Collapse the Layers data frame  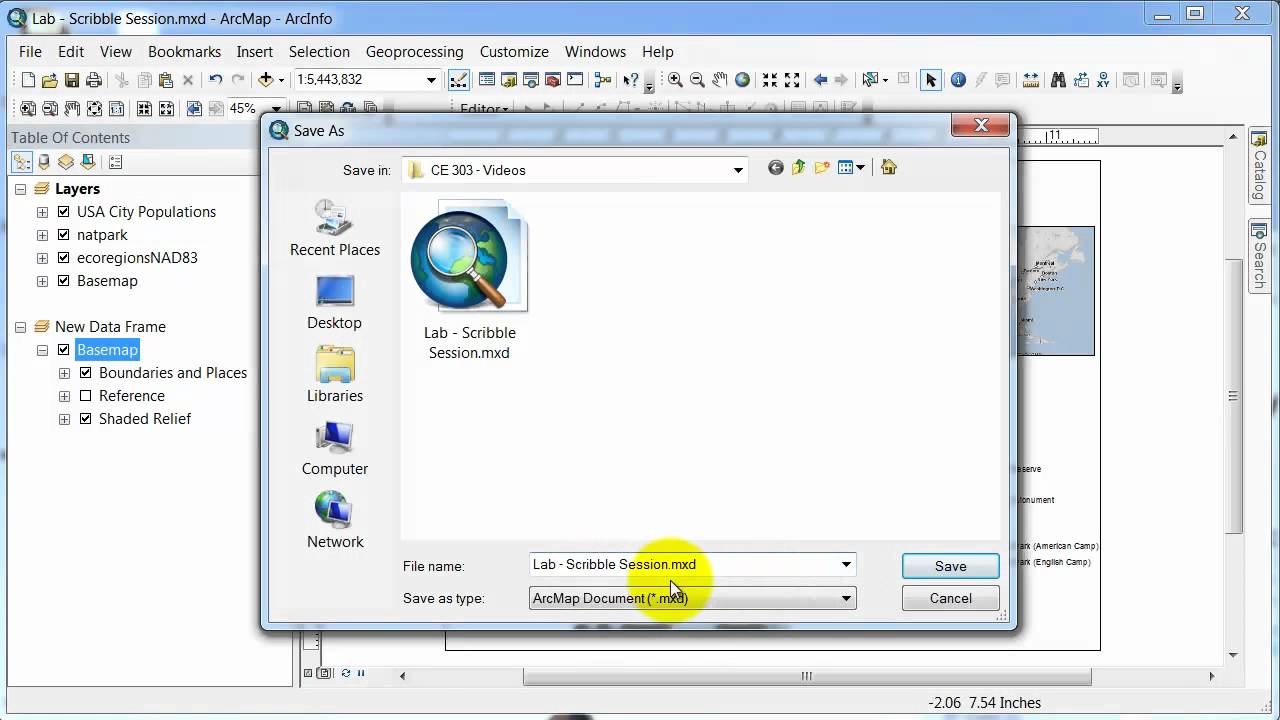20,189
